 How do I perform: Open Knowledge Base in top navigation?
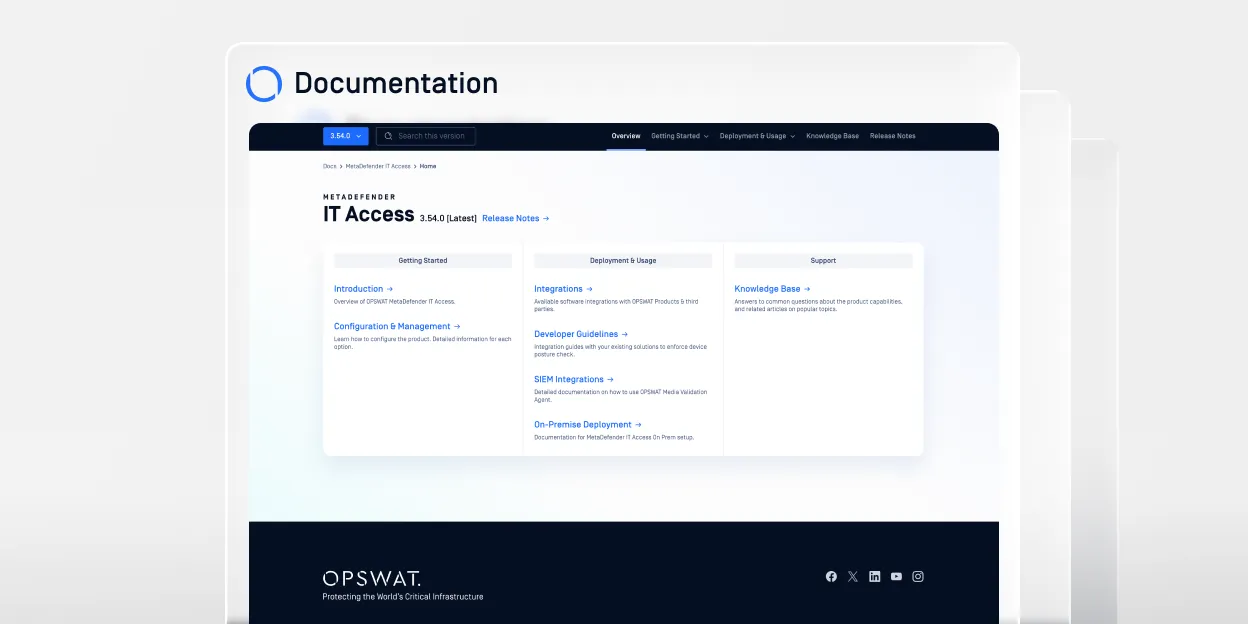pos(832,136)
